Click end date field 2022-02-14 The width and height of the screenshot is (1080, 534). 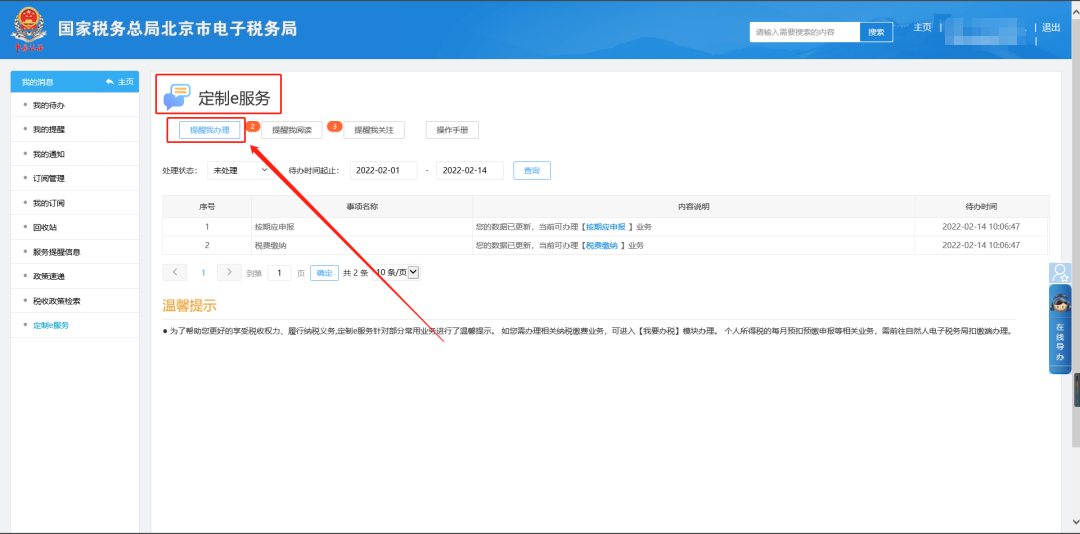(470, 170)
